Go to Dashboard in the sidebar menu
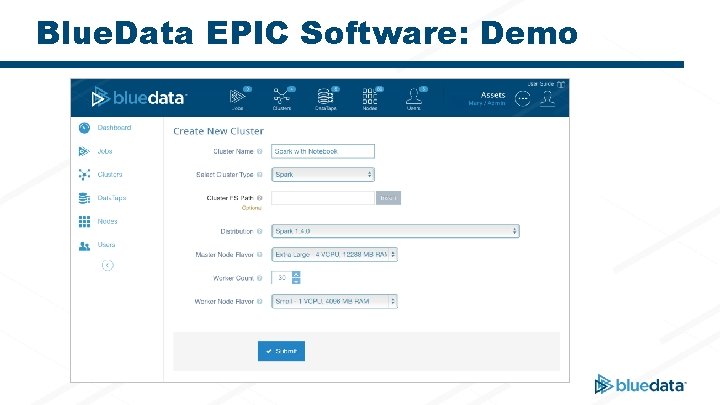 click(114, 128)
